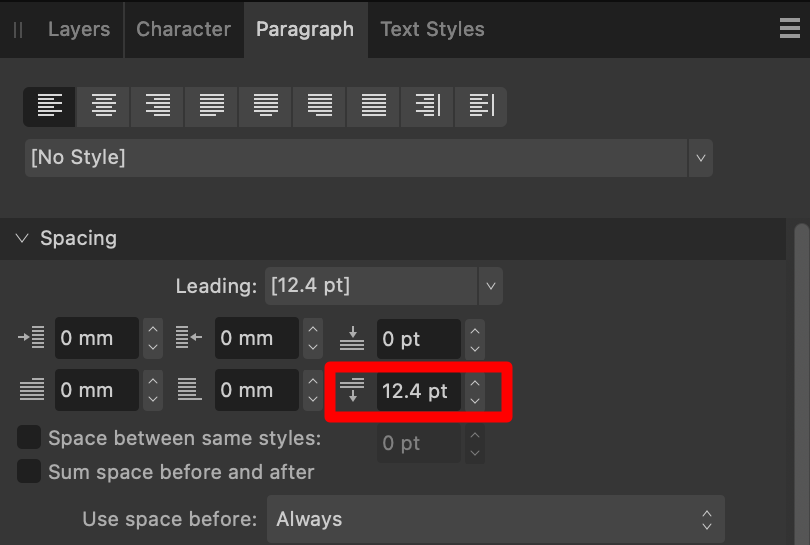Select the Align Left paragraph icon

[50, 106]
